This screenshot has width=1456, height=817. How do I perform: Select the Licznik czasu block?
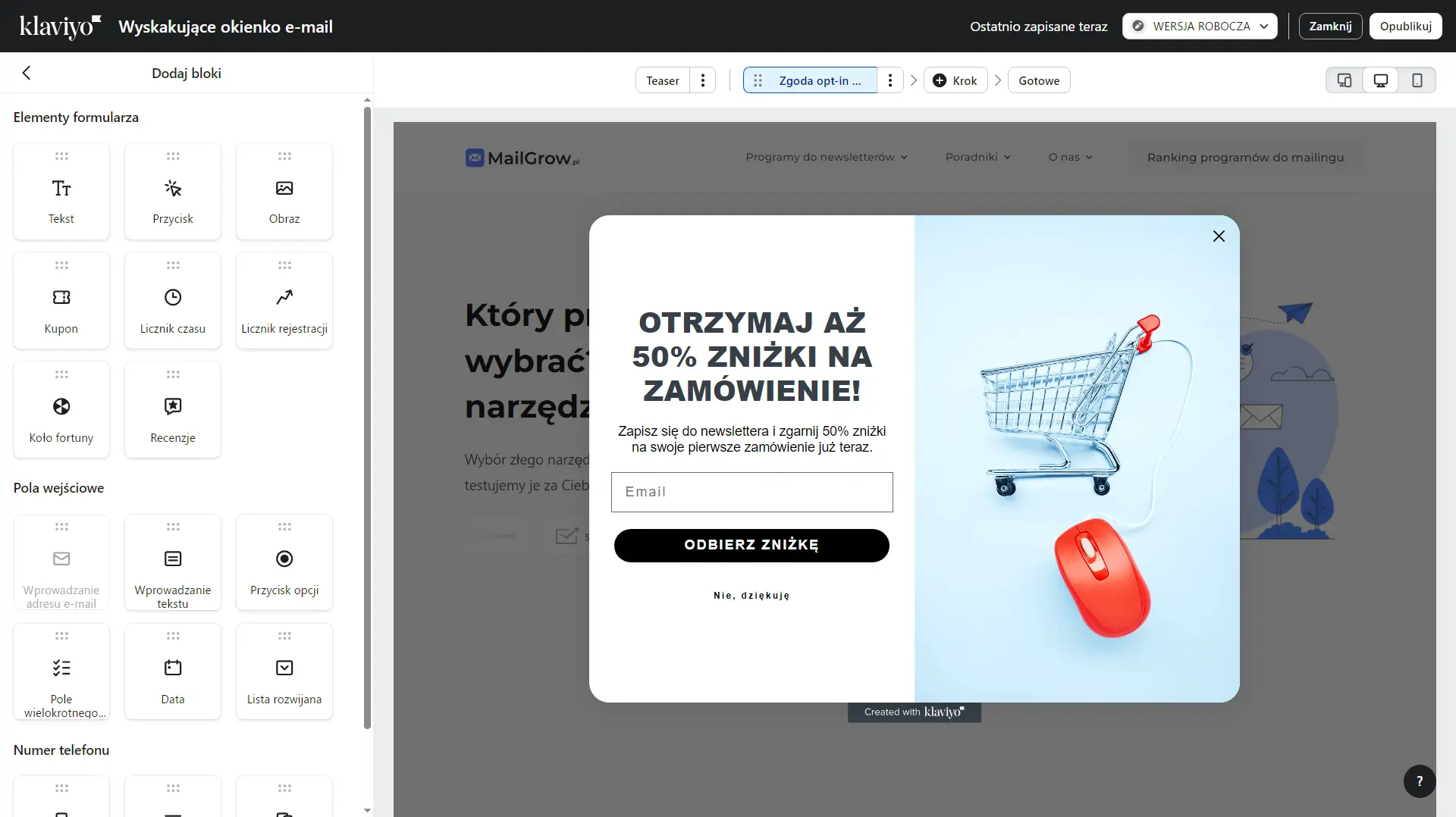coord(173,300)
